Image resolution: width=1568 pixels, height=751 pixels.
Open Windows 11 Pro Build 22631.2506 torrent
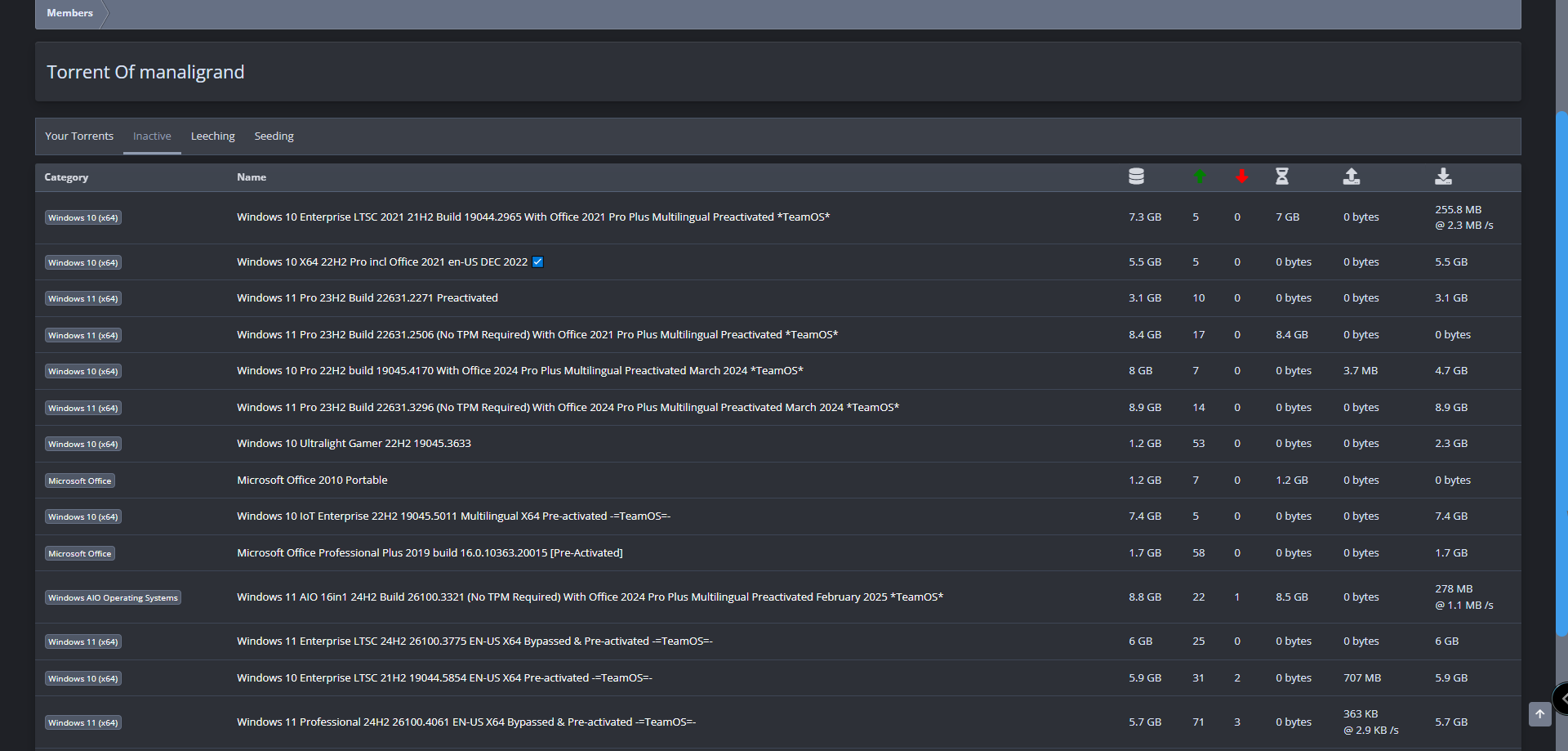pos(537,335)
